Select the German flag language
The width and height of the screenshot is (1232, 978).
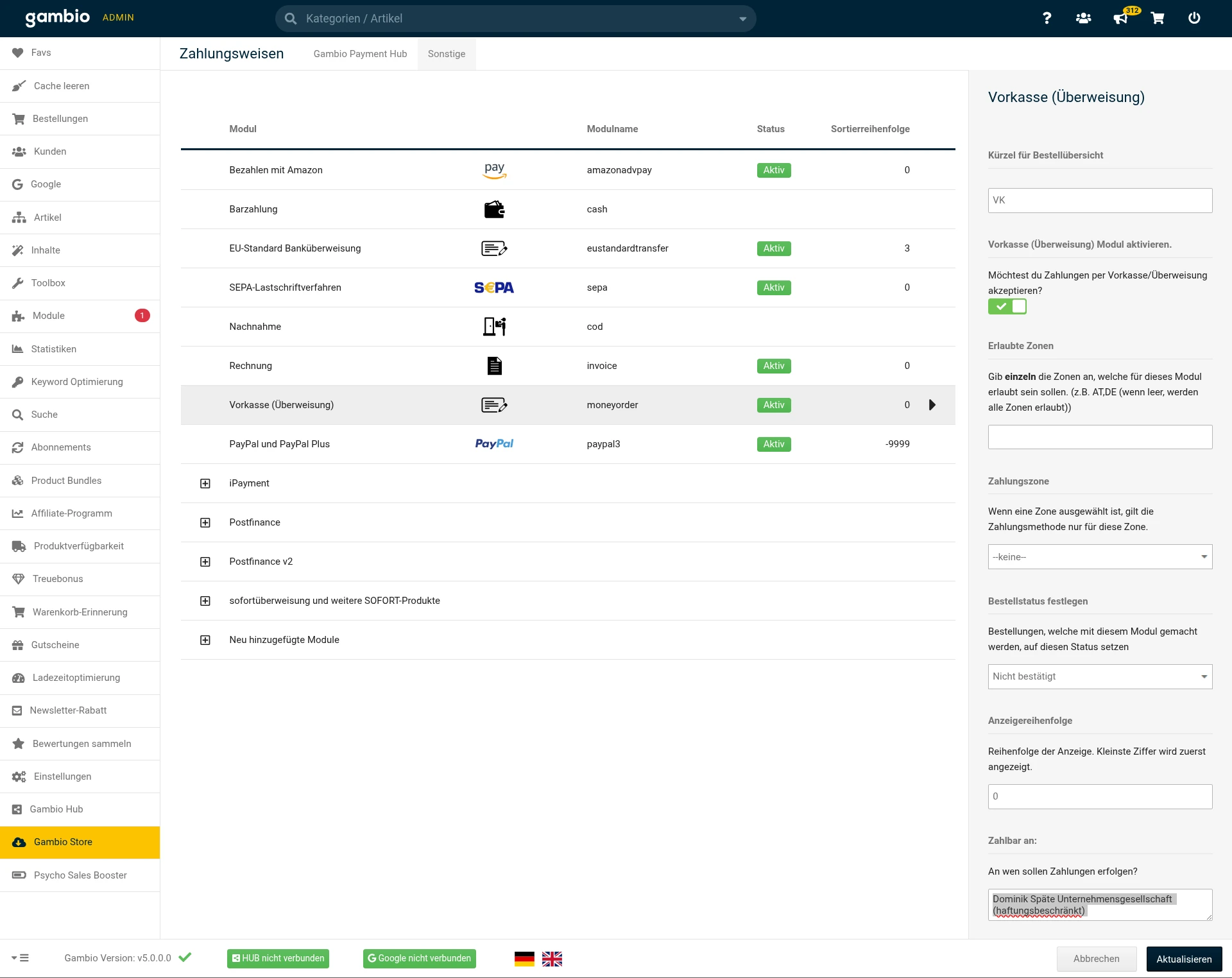point(524,959)
